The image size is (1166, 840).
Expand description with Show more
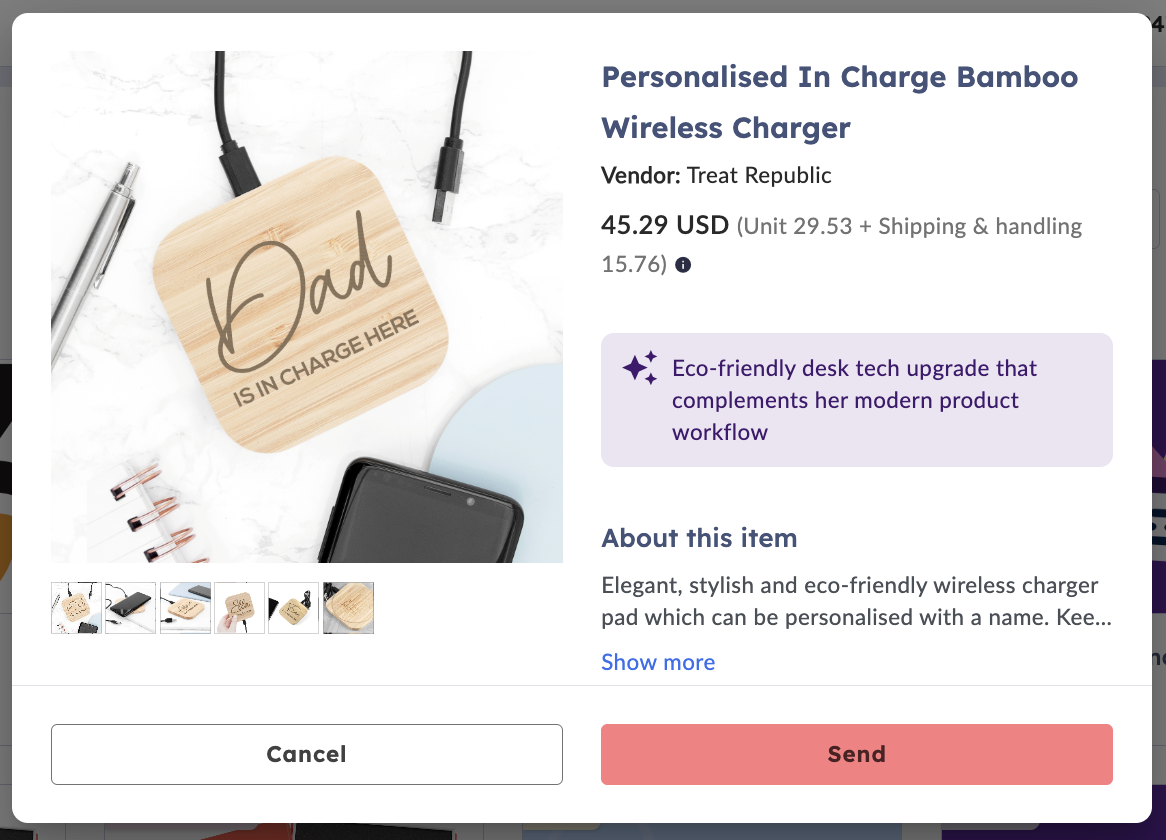click(658, 662)
